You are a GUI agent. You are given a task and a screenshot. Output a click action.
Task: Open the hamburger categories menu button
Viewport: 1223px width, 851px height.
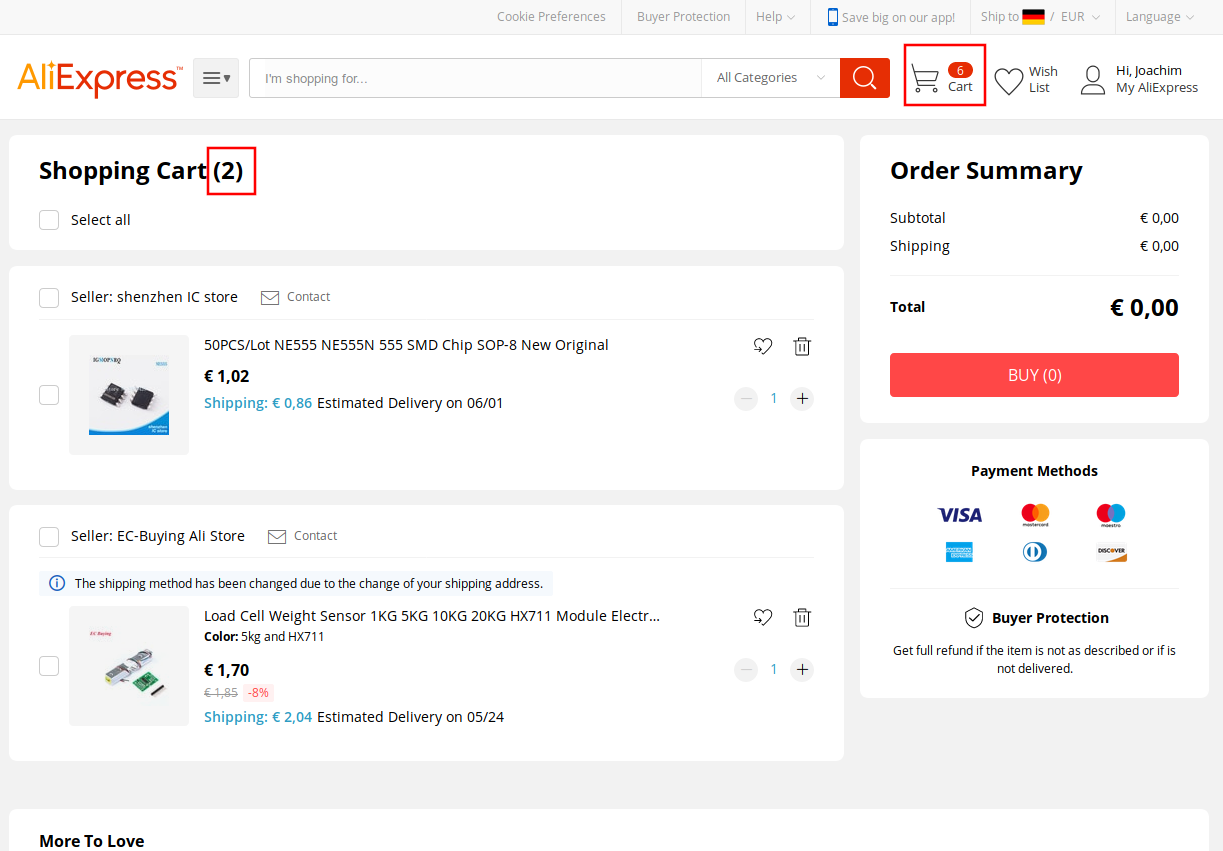216,78
